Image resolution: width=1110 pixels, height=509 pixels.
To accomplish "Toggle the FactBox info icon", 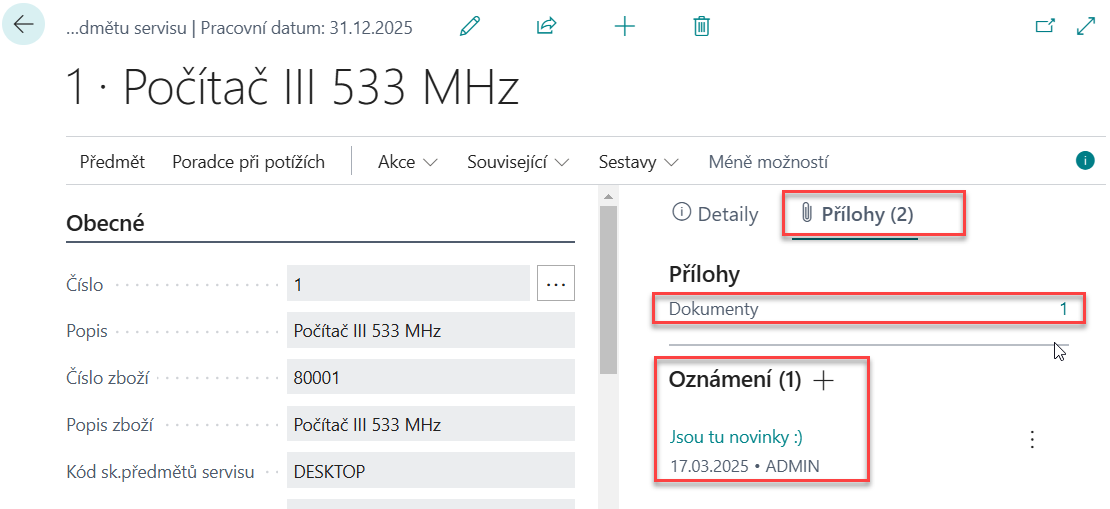I will [x=1085, y=161].
